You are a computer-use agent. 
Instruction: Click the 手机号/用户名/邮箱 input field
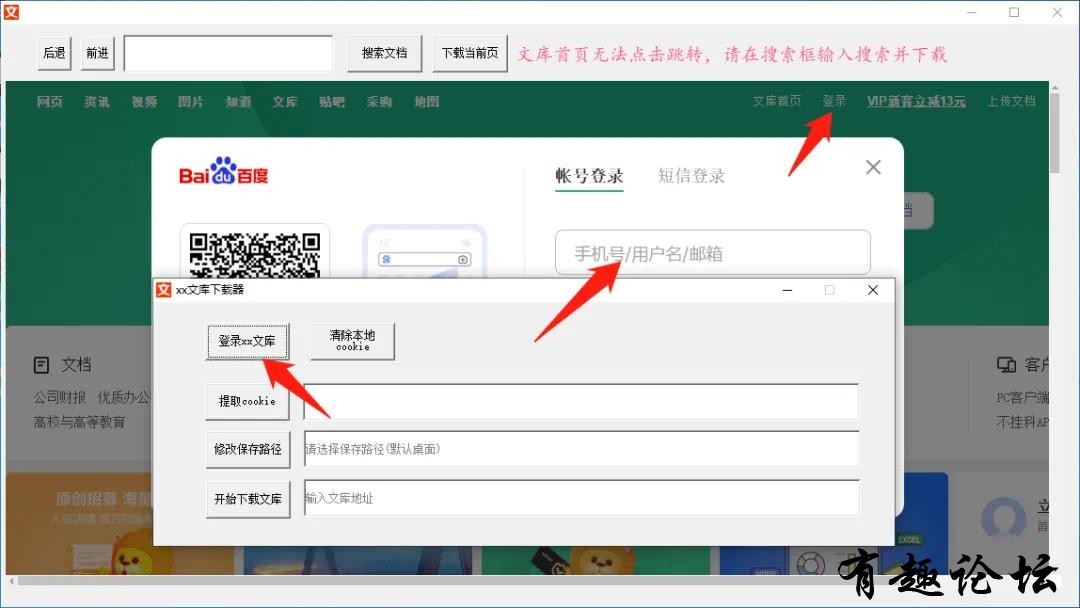[x=713, y=253]
